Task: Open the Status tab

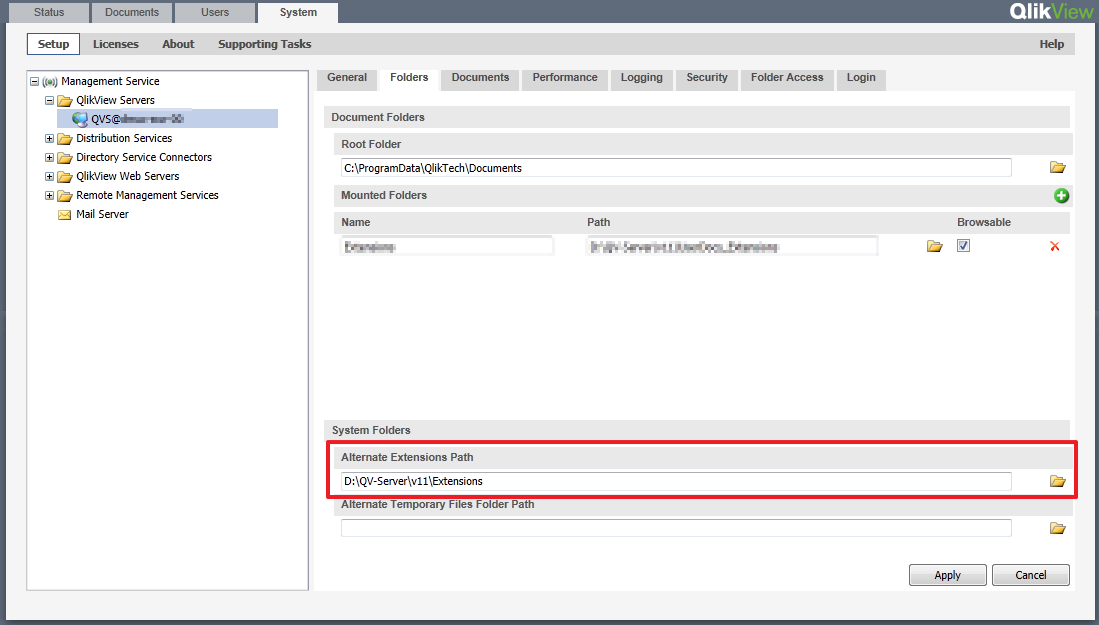Action: coord(49,12)
